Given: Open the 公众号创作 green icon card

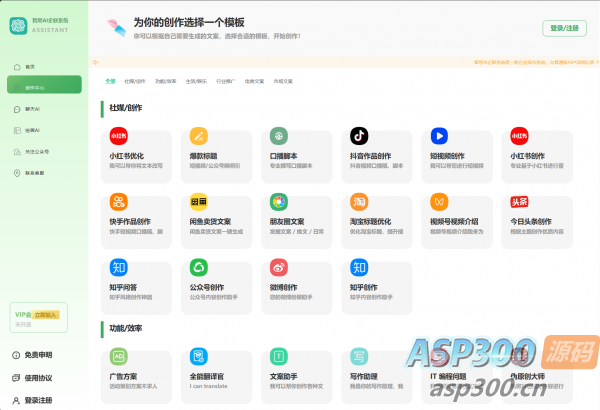Looking at the screenshot, I should tap(217, 288).
